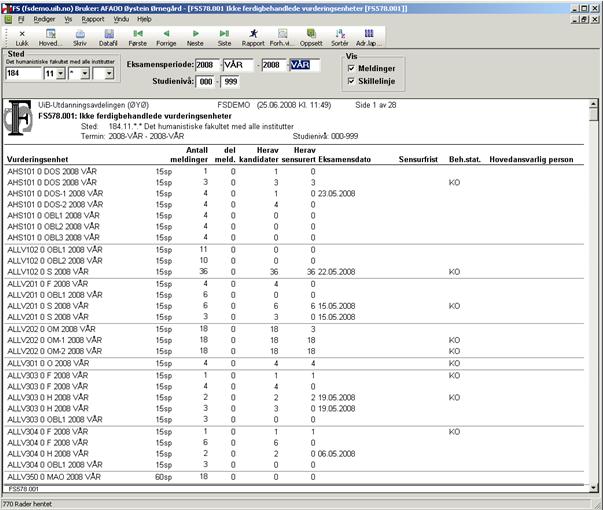Click the Herav kandidater column header
The height and width of the screenshot is (510, 603).
pyautogui.click(x=258, y=155)
